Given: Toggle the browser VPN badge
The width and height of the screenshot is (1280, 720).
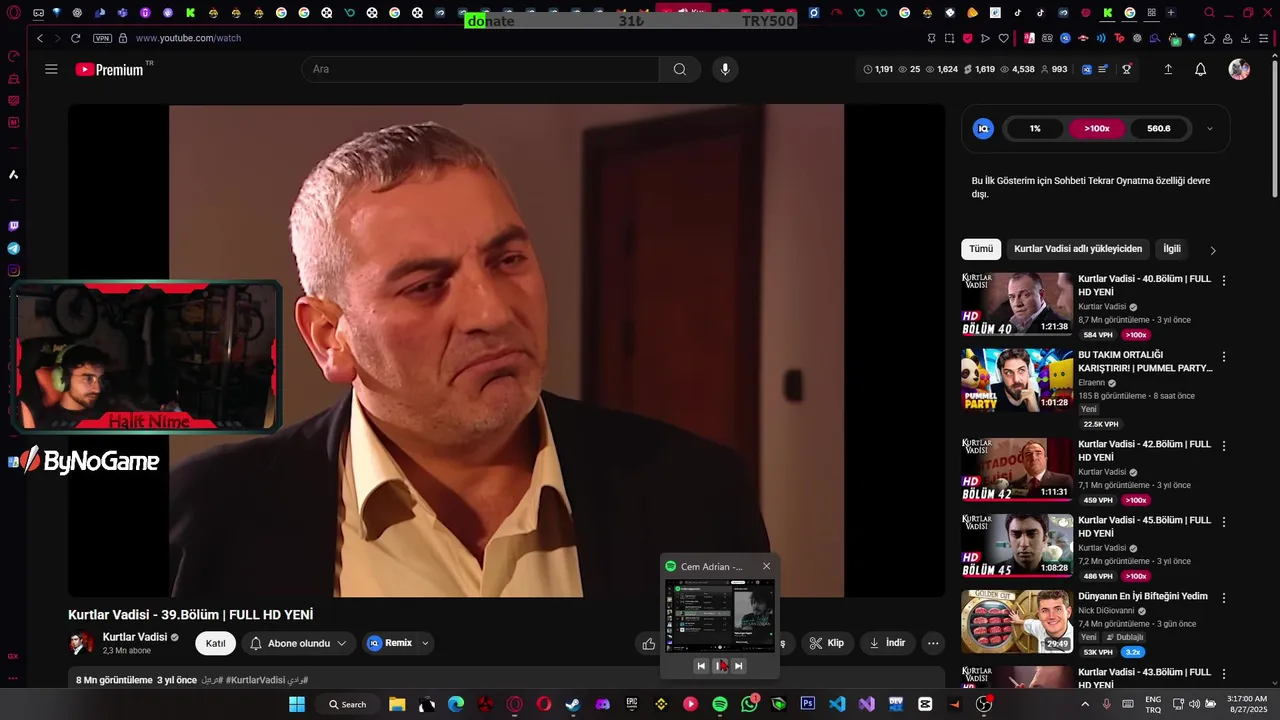Looking at the screenshot, I should tap(102, 38).
